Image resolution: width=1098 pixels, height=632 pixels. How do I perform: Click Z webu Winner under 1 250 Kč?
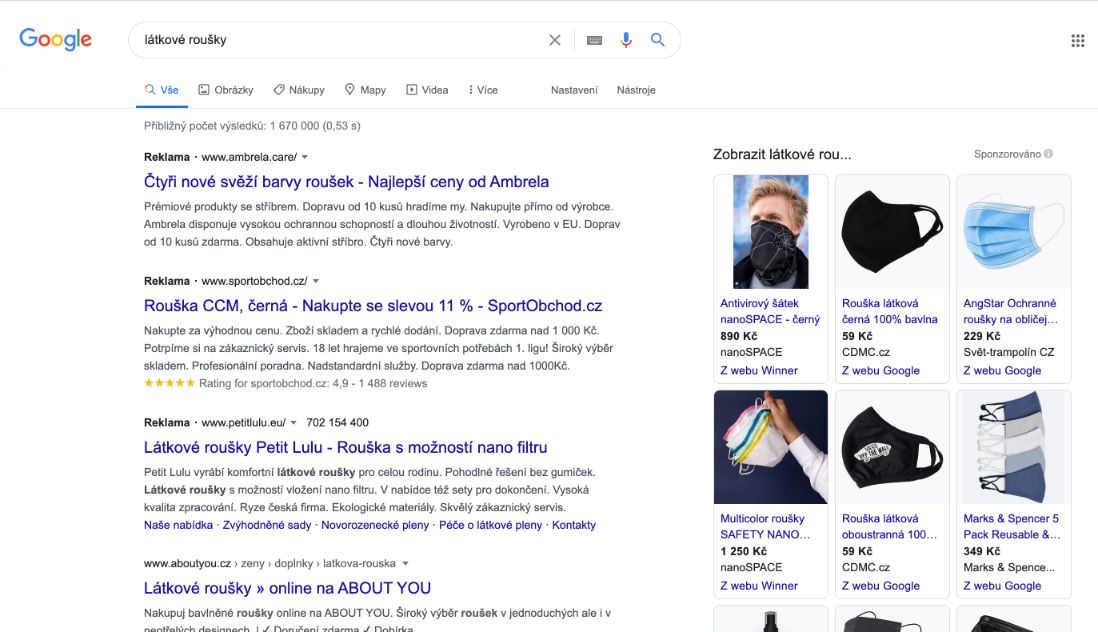click(759, 586)
